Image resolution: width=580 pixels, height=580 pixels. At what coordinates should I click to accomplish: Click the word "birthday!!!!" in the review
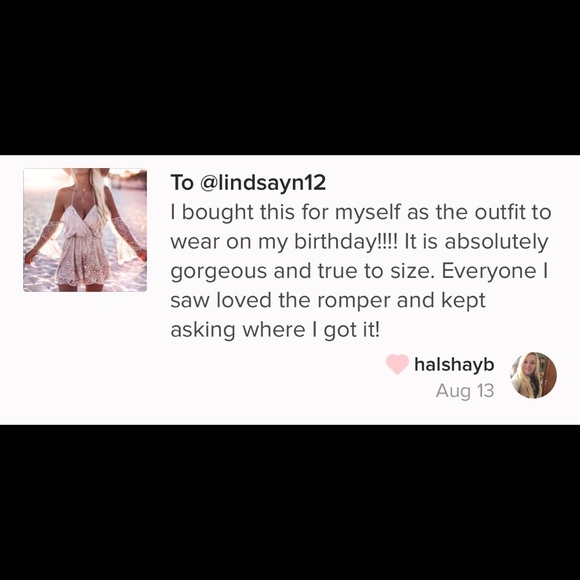click(345, 242)
